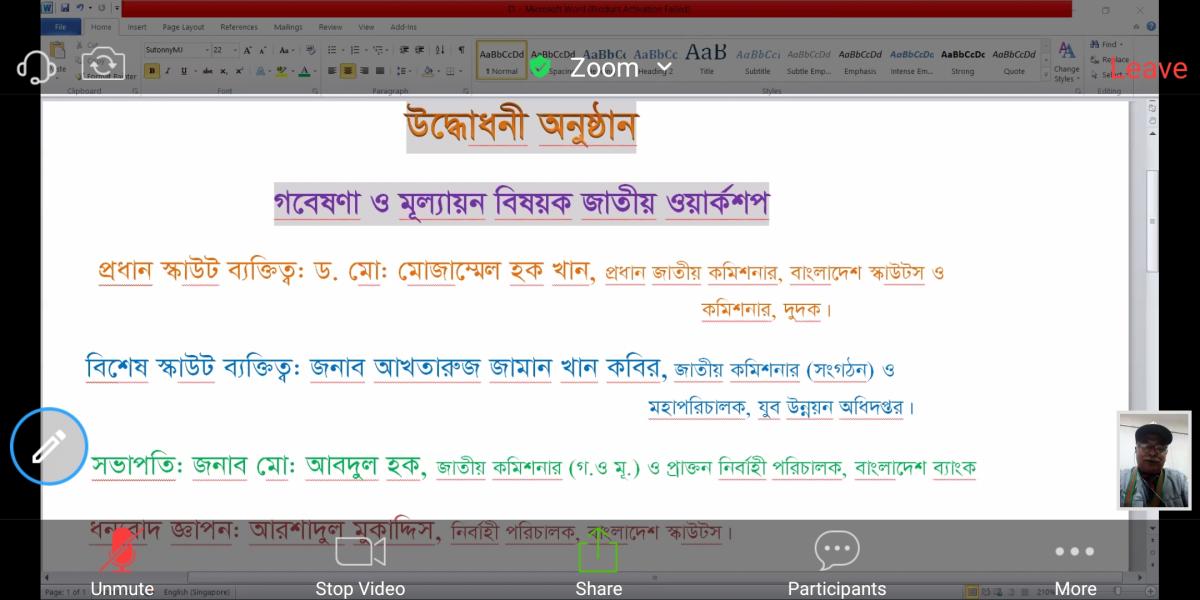Open the Page Layout ribbon tab
Viewport: 1200px width, 600px height.
183,27
